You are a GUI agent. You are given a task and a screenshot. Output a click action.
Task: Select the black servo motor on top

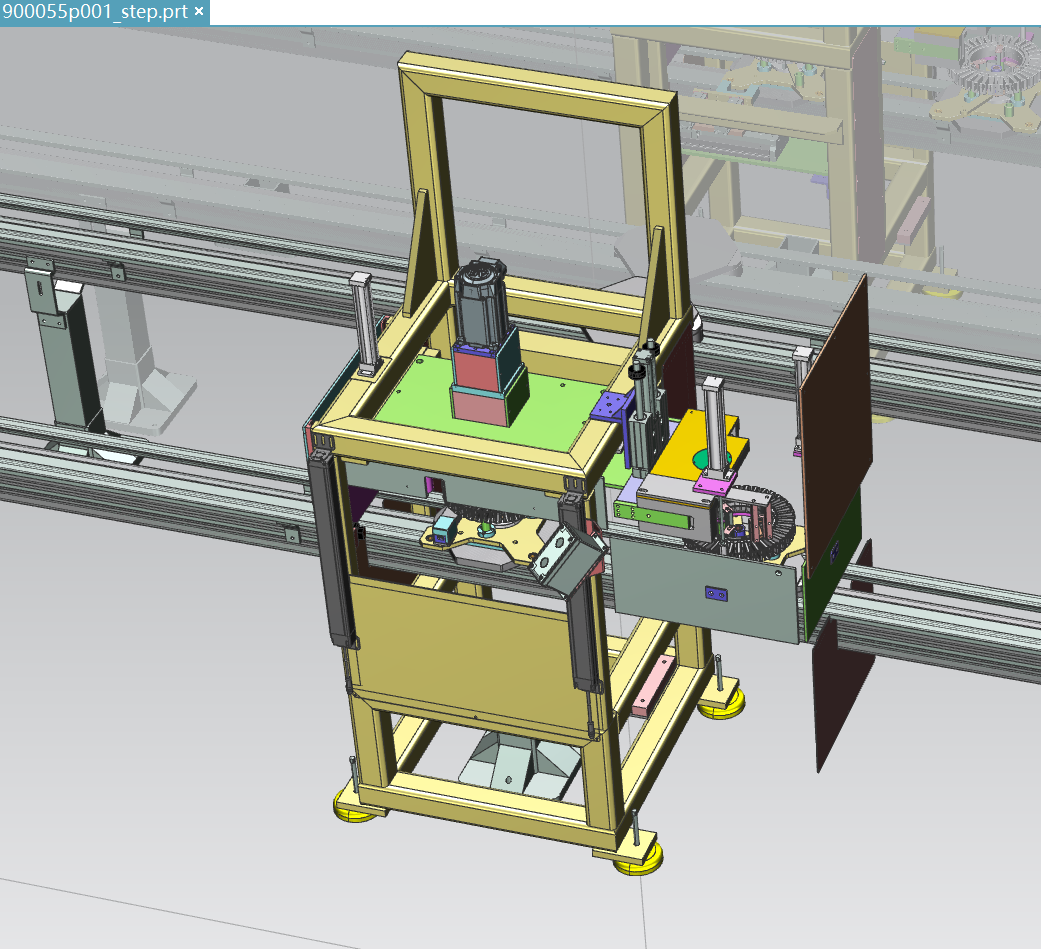pos(481,301)
